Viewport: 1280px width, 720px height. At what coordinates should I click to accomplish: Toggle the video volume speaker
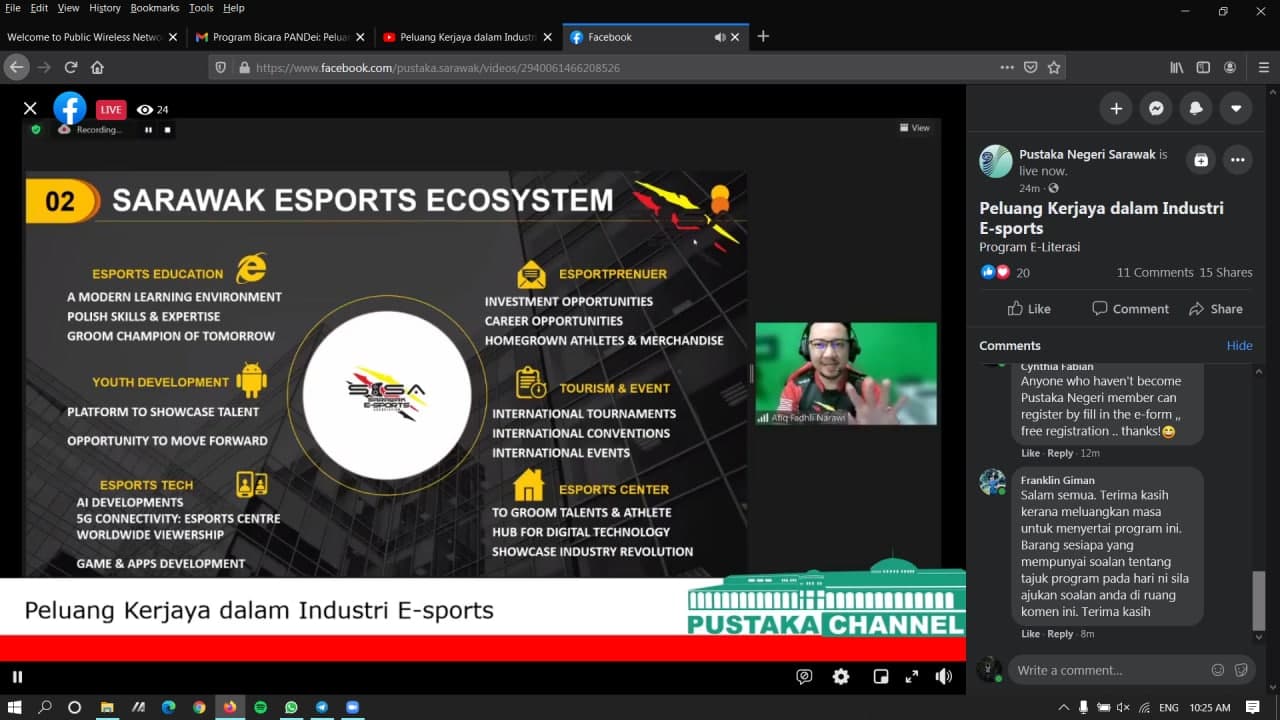point(943,677)
